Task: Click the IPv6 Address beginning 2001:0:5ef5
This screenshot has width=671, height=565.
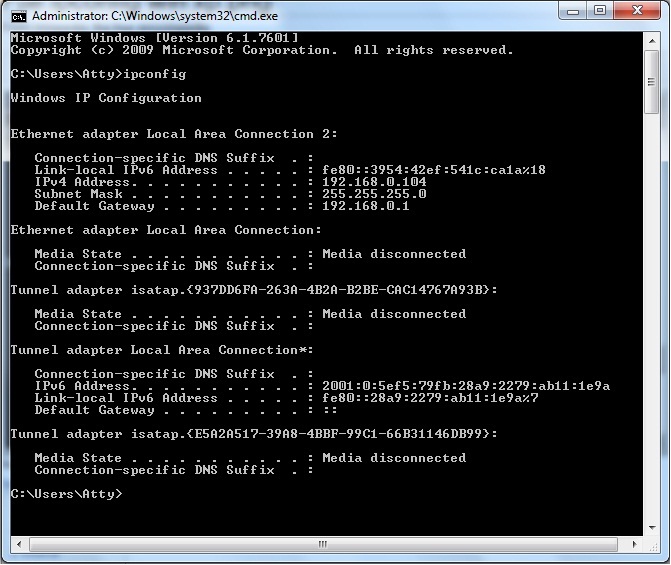Action: [466, 386]
